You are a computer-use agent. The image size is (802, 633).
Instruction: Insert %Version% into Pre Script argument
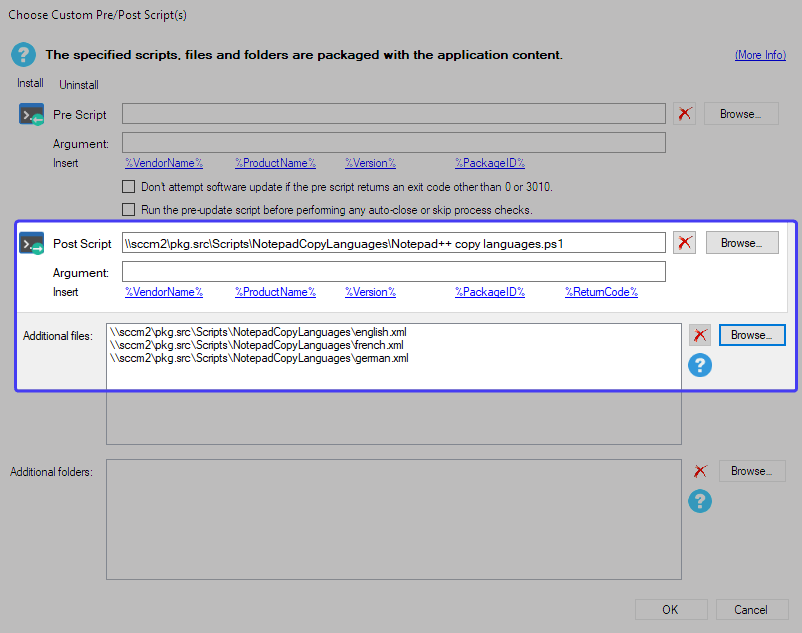click(x=370, y=163)
